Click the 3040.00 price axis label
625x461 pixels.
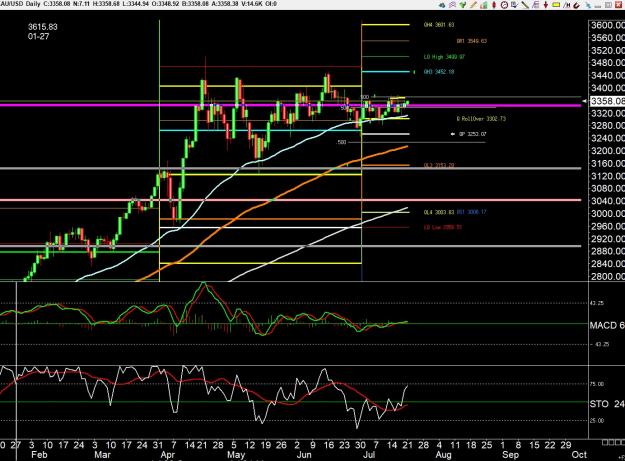(608, 201)
